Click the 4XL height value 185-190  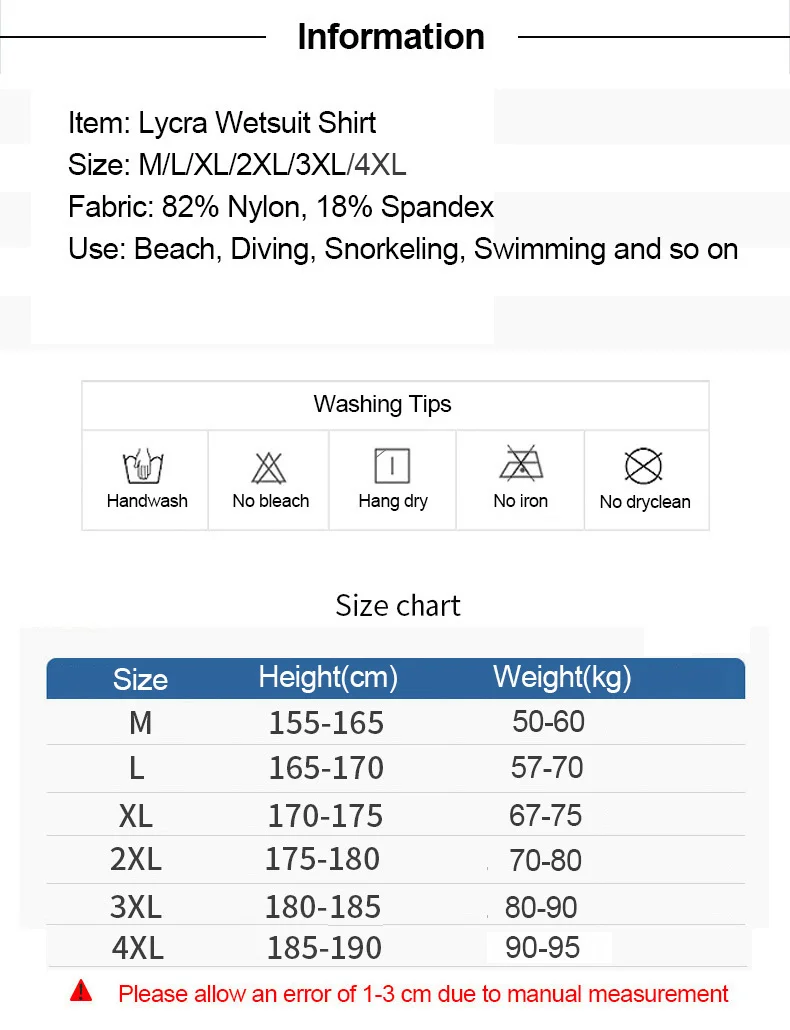point(324,948)
